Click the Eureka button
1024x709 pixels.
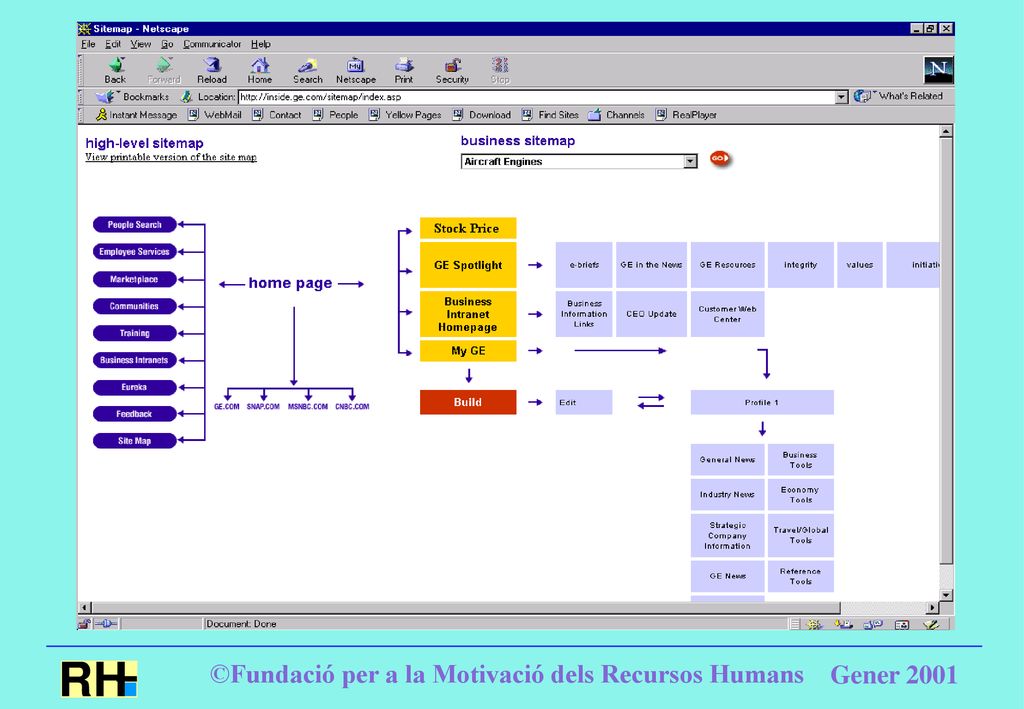pyautogui.click(x=135, y=387)
